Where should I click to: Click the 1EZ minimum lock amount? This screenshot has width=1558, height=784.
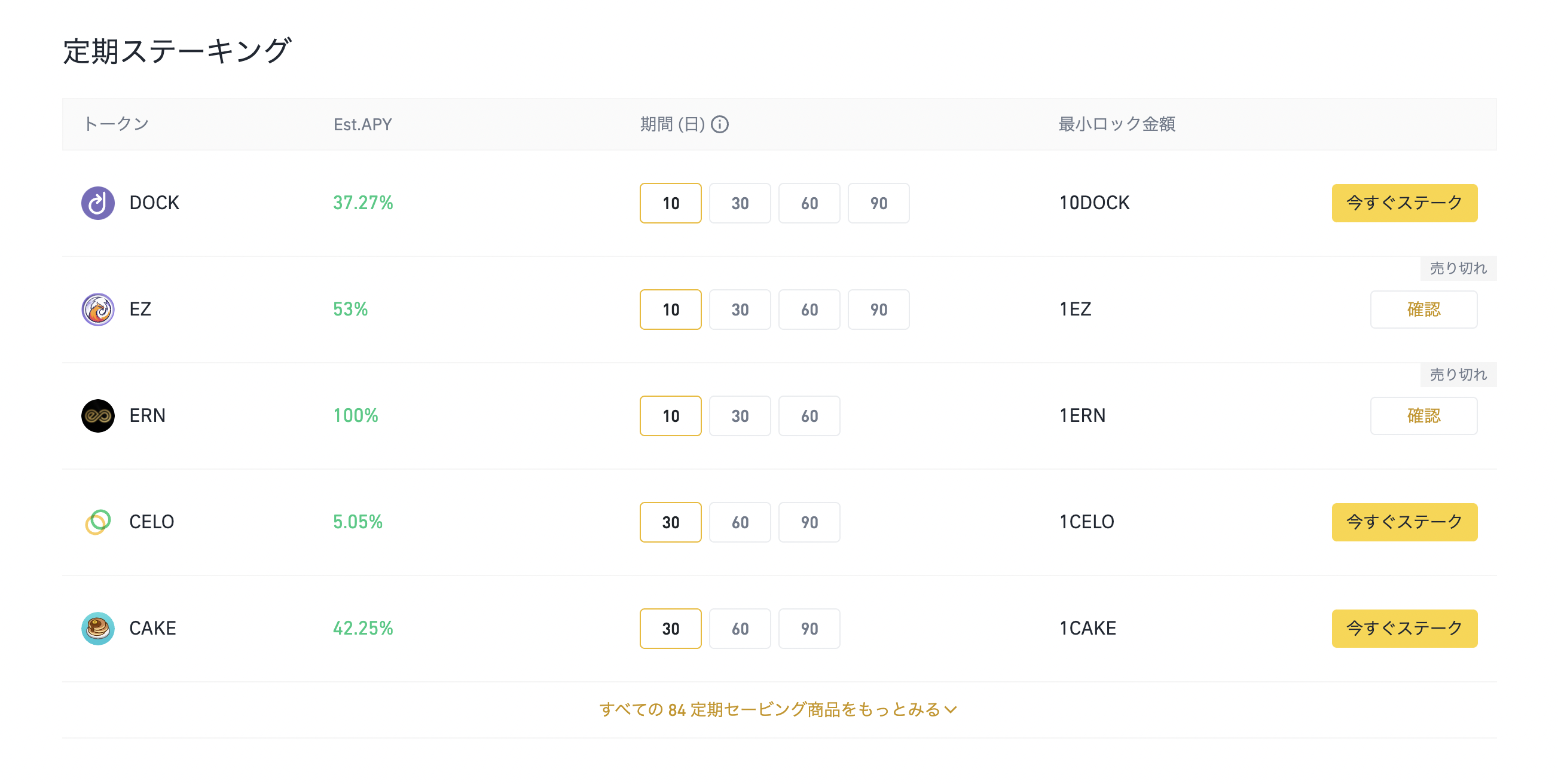click(x=1075, y=310)
